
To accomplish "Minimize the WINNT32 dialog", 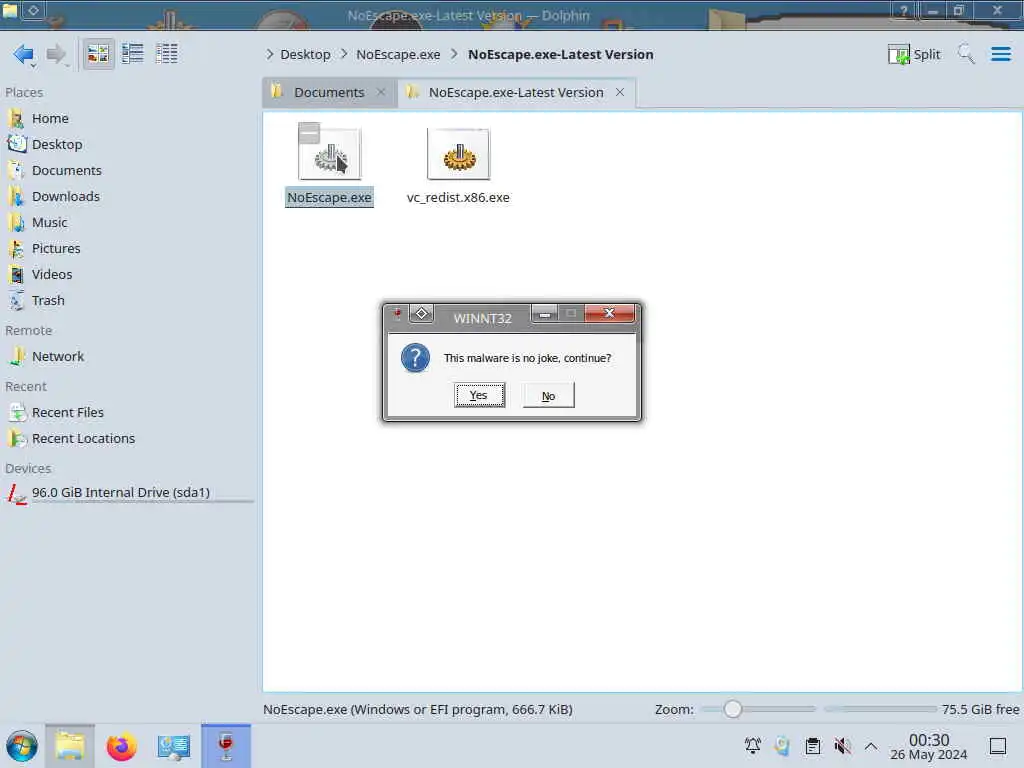I will pyautogui.click(x=545, y=313).
